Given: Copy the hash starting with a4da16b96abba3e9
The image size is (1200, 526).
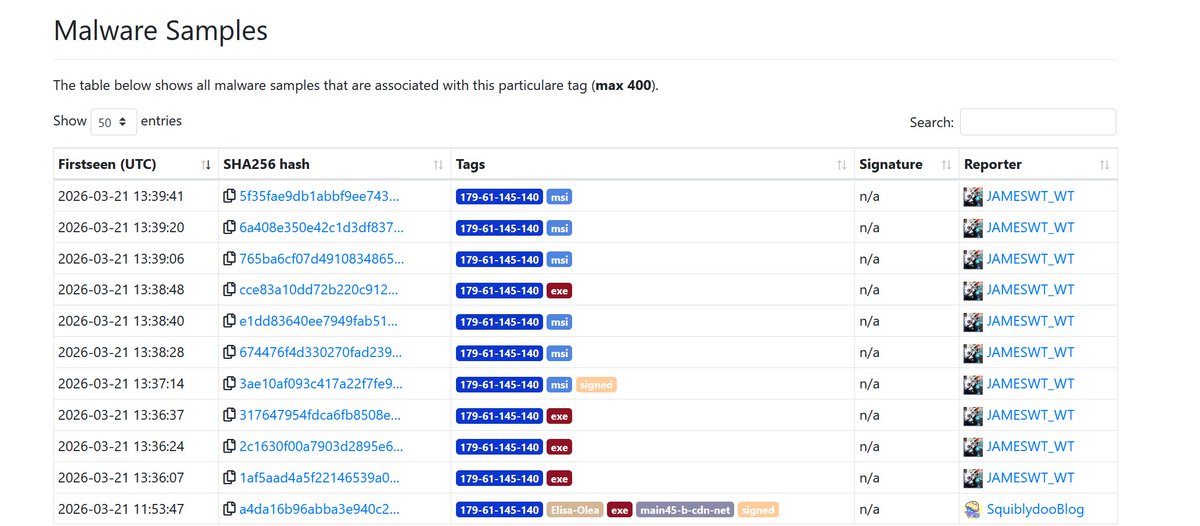Looking at the screenshot, I should (229, 509).
